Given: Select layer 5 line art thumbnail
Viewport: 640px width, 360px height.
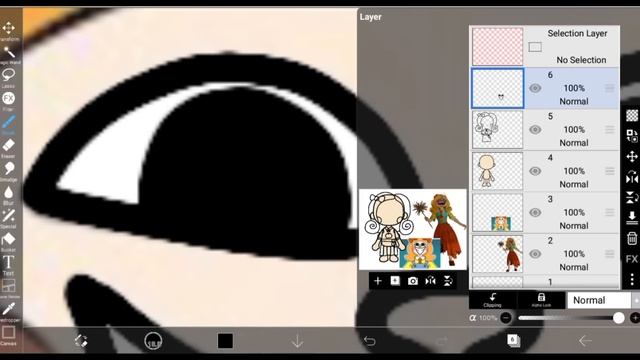Looking at the screenshot, I should point(498,130).
